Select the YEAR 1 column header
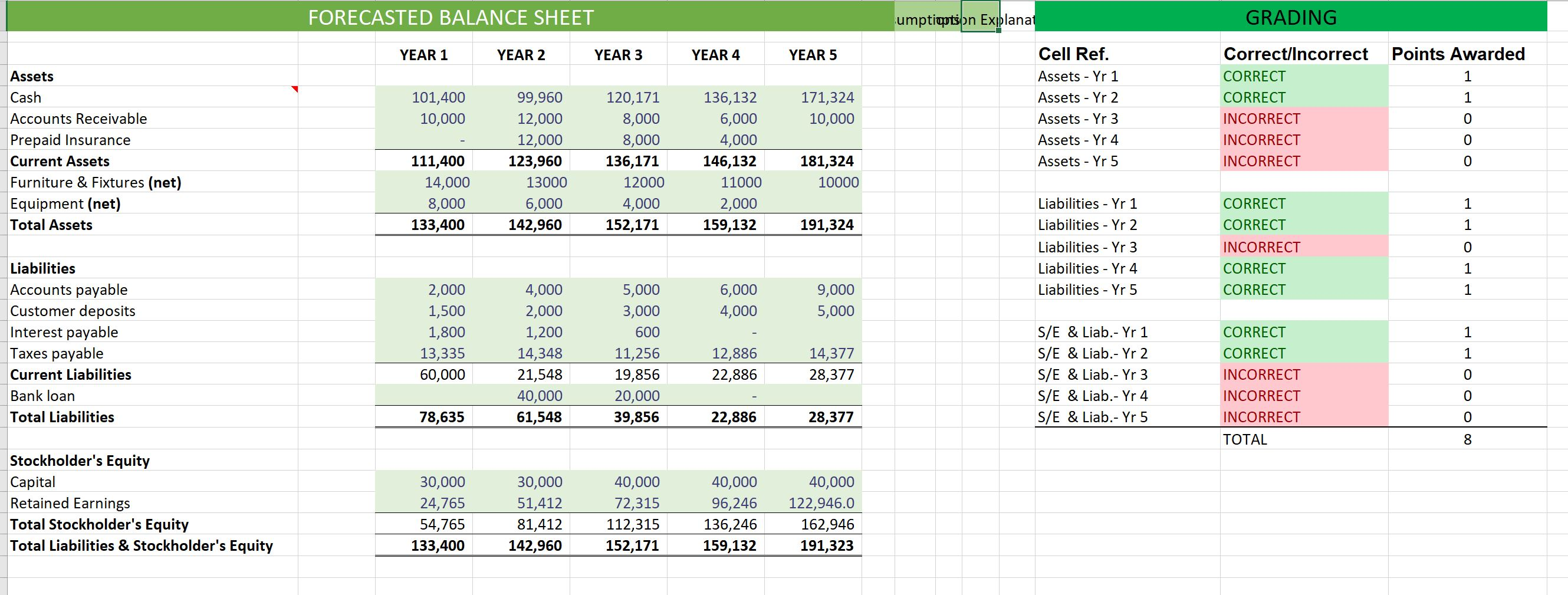Screen dimensions: 1568x595 [423, 55]
